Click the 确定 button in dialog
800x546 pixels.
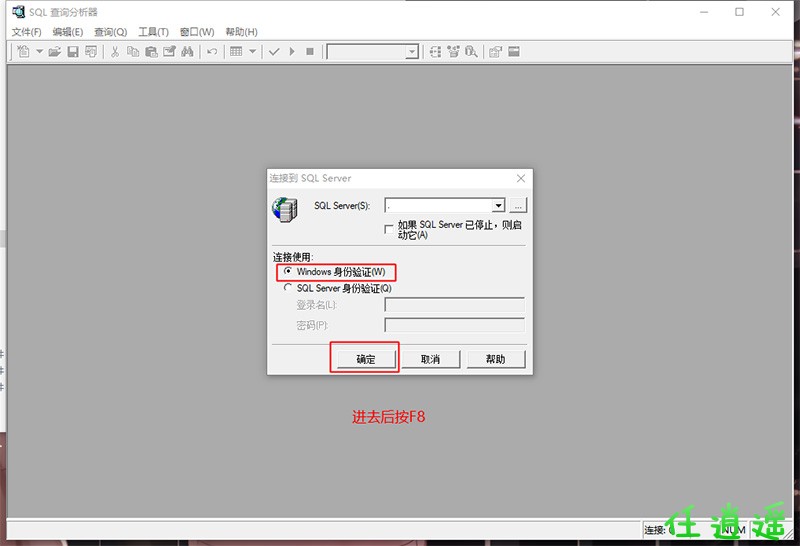tap(365, 359)
